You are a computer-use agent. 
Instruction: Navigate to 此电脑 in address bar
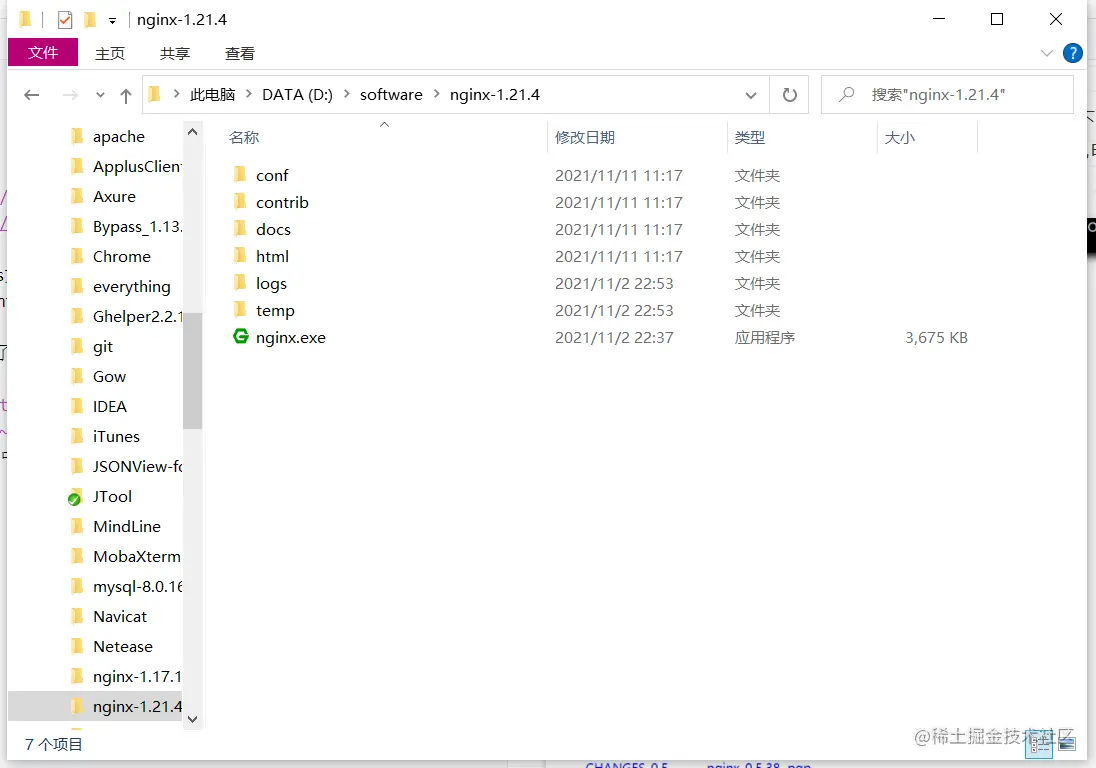(x=212, y=94)
